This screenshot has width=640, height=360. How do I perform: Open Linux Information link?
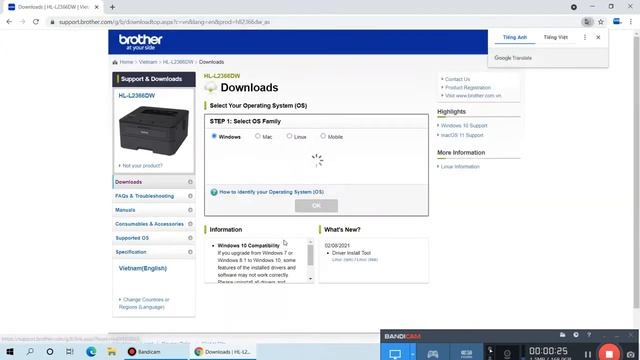(x=460, y=167)
